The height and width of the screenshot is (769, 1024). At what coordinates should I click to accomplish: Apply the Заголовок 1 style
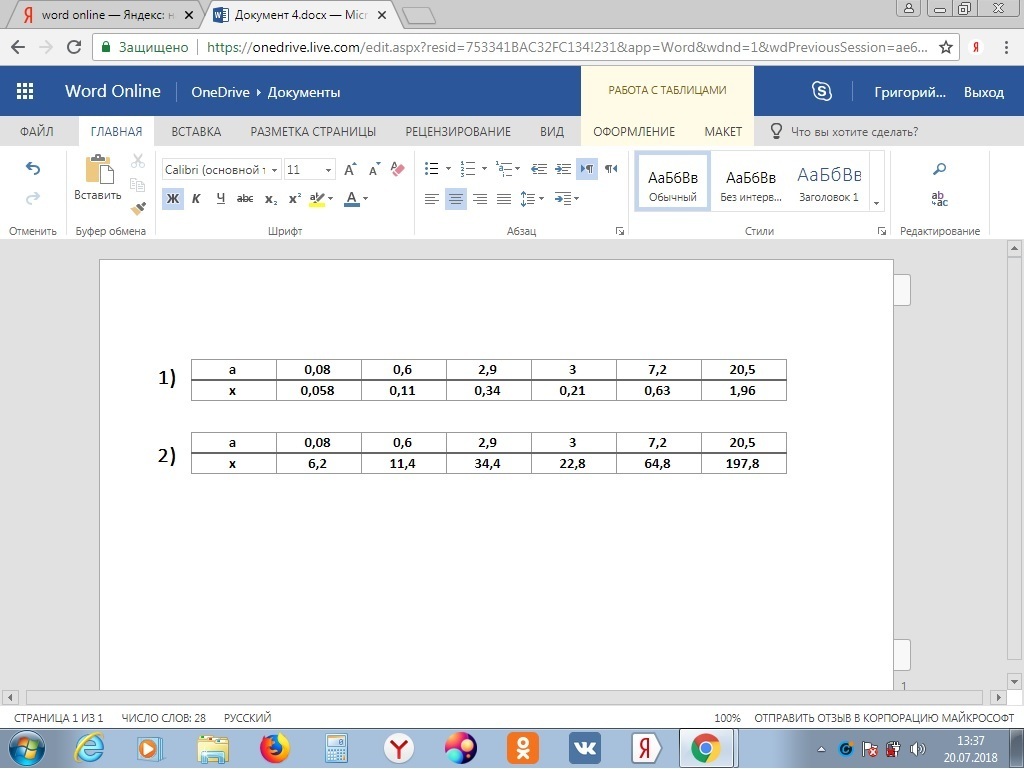point(829,181)
